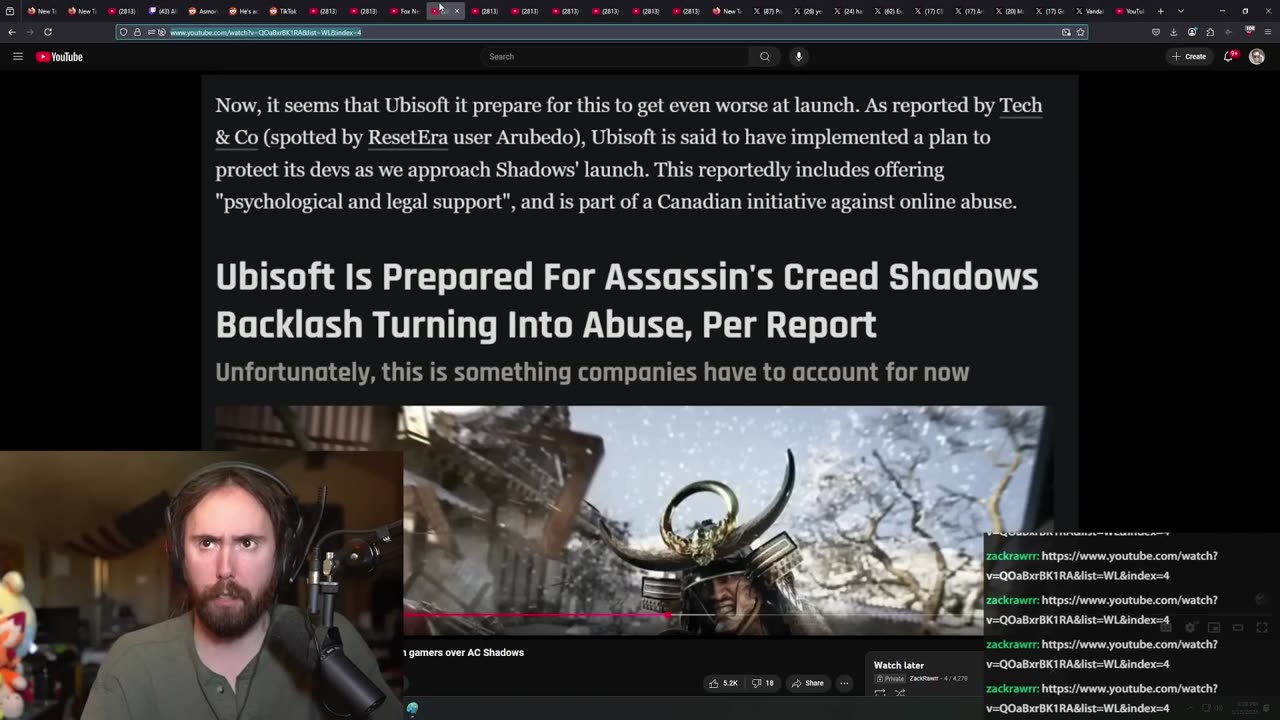Reload the page with the refresh icon

click(x=47, y=32)
